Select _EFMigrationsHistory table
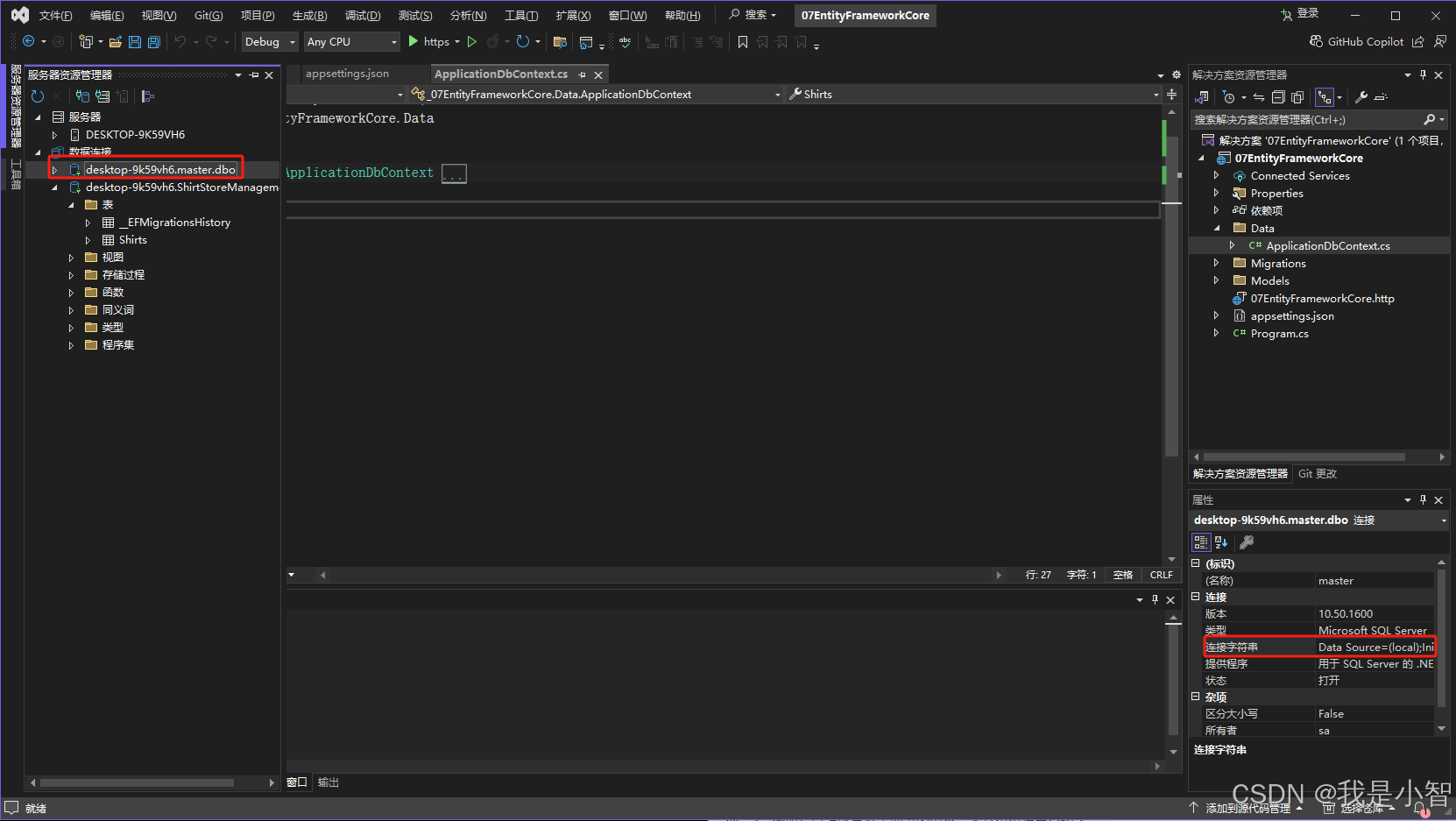Image resolution: width=1456 pixels, height=821 pixels. pyautogui.click(x=174, y=223)
